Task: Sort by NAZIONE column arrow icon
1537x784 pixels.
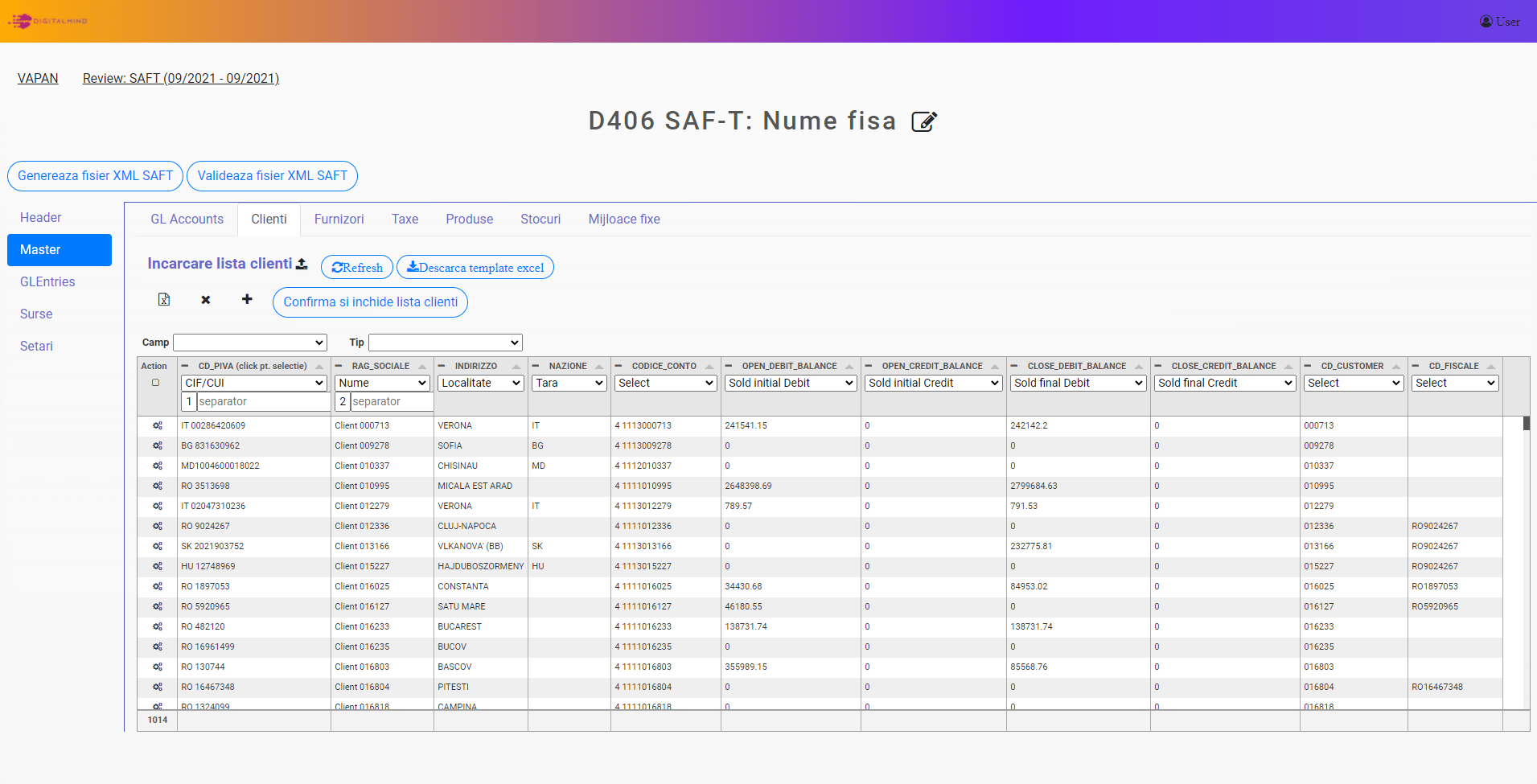Action: pos(599,367)
